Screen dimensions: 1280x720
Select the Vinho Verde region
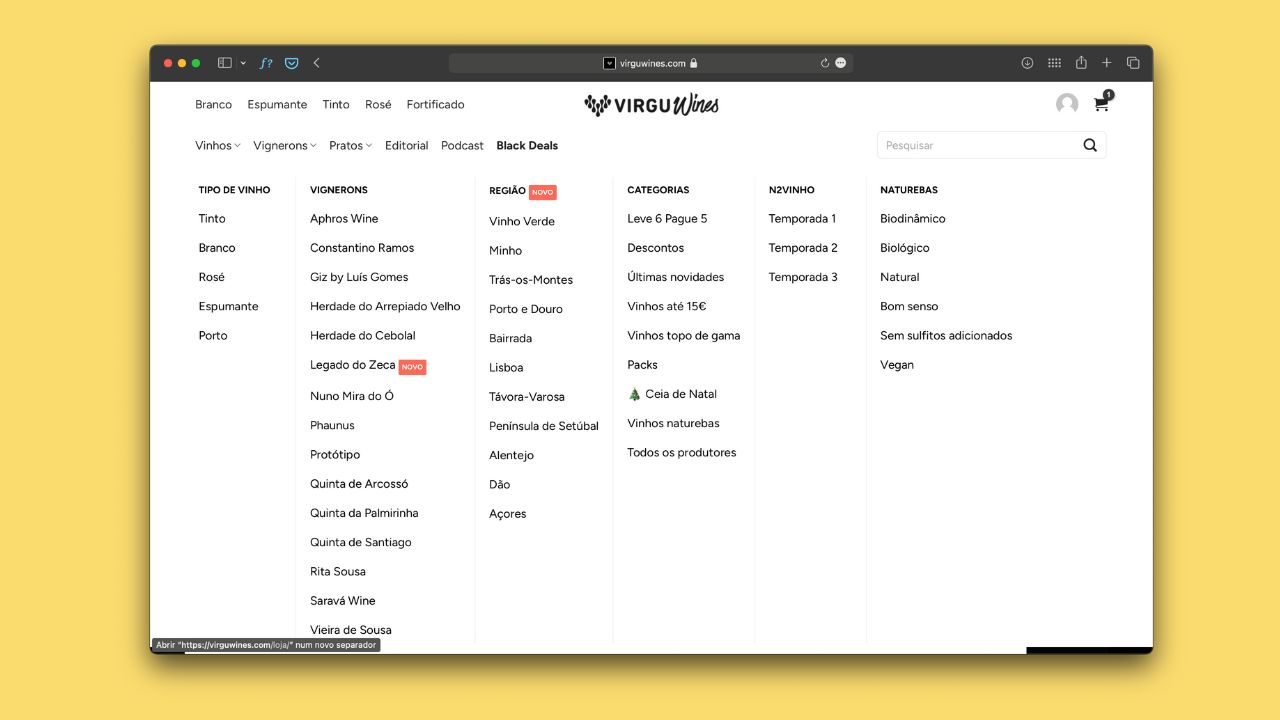(x=522, y=221)
